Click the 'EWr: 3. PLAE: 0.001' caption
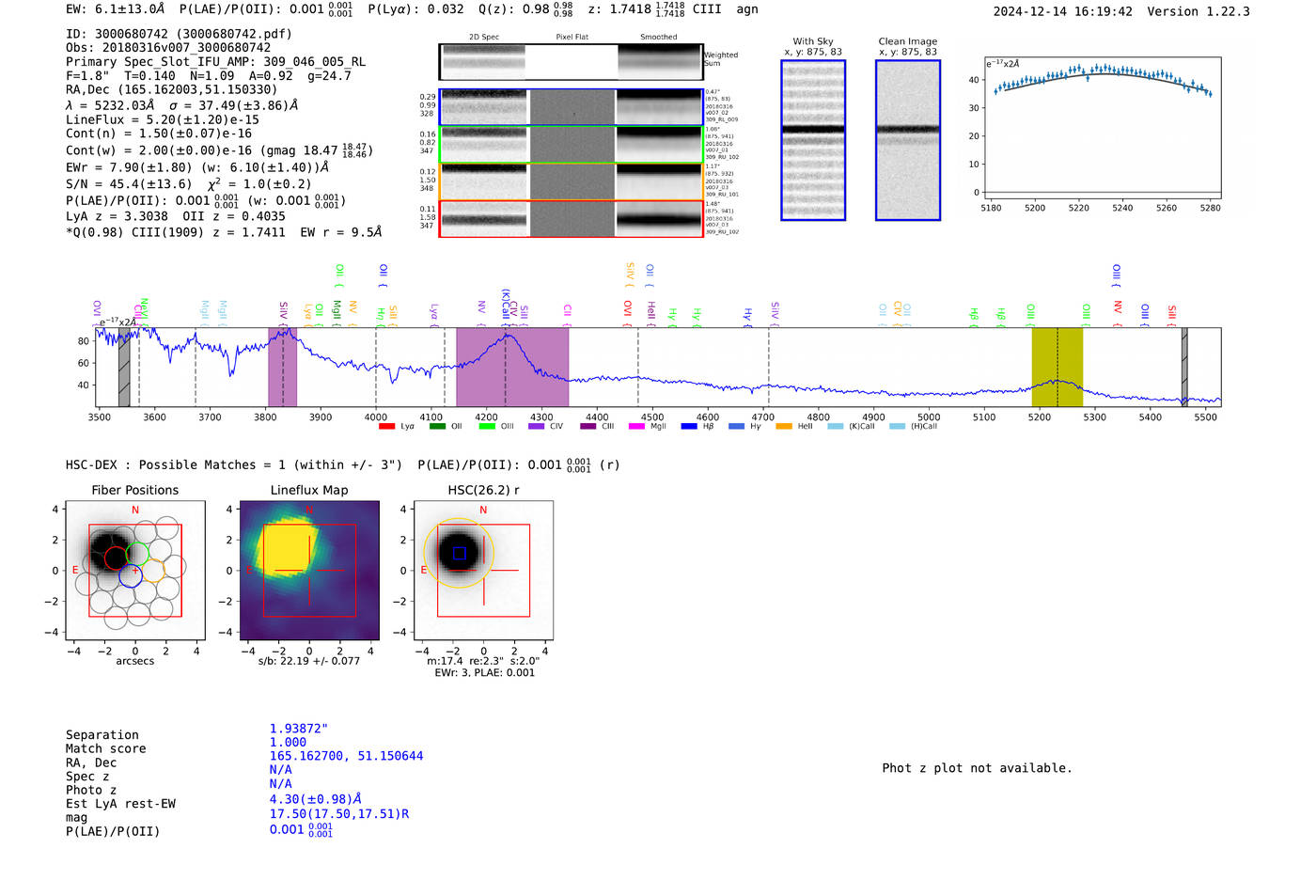This screenshot has width=1316, height=896. tap(484, 673)
